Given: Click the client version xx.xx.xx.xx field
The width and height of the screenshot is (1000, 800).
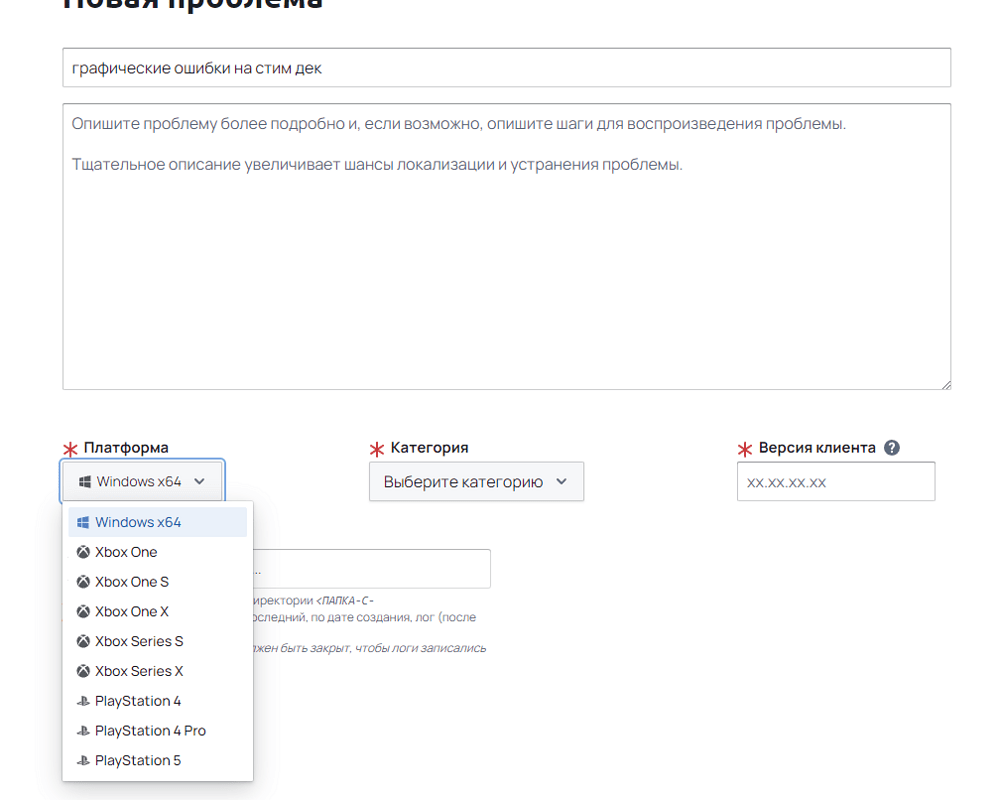Looking at the screenshot, I should [835, 481].
